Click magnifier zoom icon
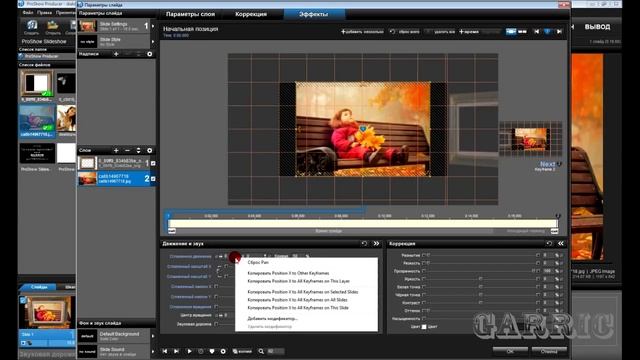The height and width of the screenshot is (360, 640). click(x=261, y=351)
